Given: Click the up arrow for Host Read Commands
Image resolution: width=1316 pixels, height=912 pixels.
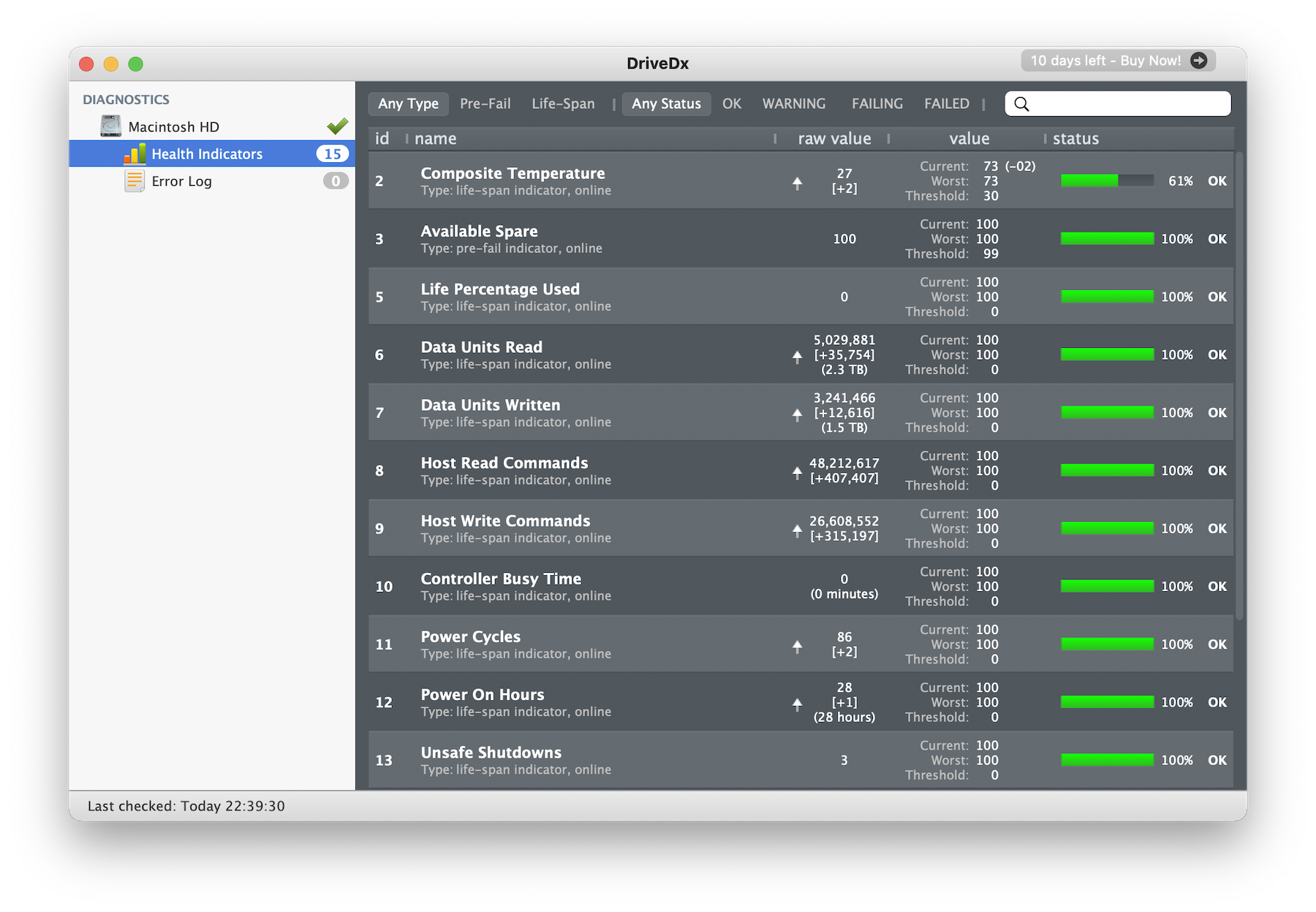Looking at the screenshot, I should pyautogui.click(x=798, y=473).
